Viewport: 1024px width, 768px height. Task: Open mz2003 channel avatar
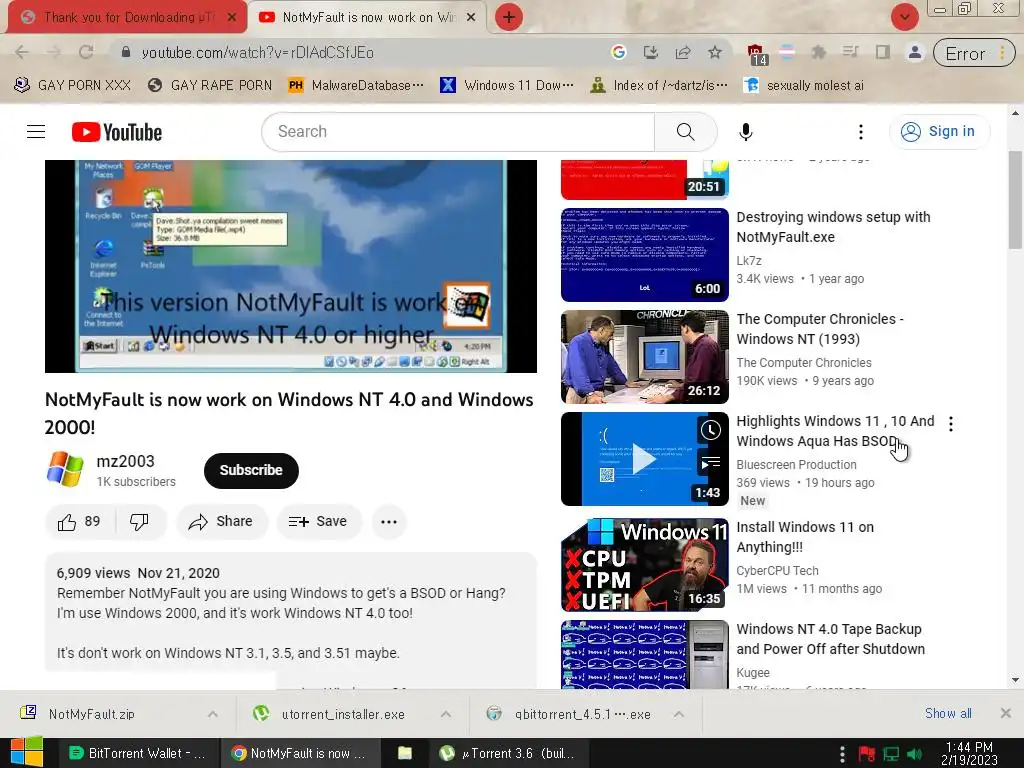(65, 469)
